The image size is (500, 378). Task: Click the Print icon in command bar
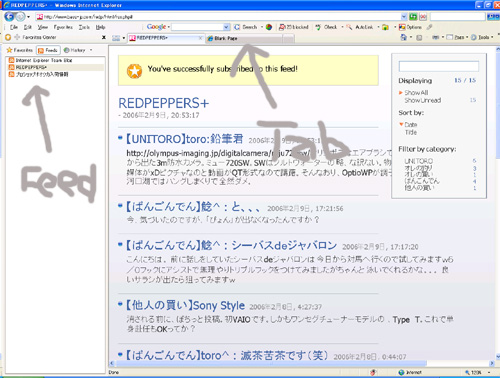(435, 37)
